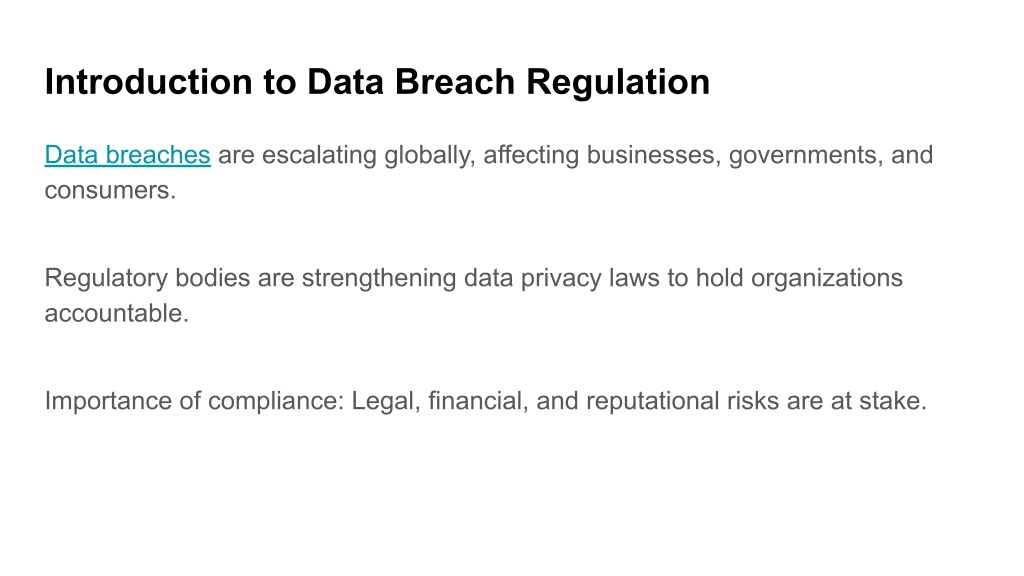This screenshot has width=1024, height=576.
Task: Click the word 'strengthening' in second paragraph
Action: (379, 278)
